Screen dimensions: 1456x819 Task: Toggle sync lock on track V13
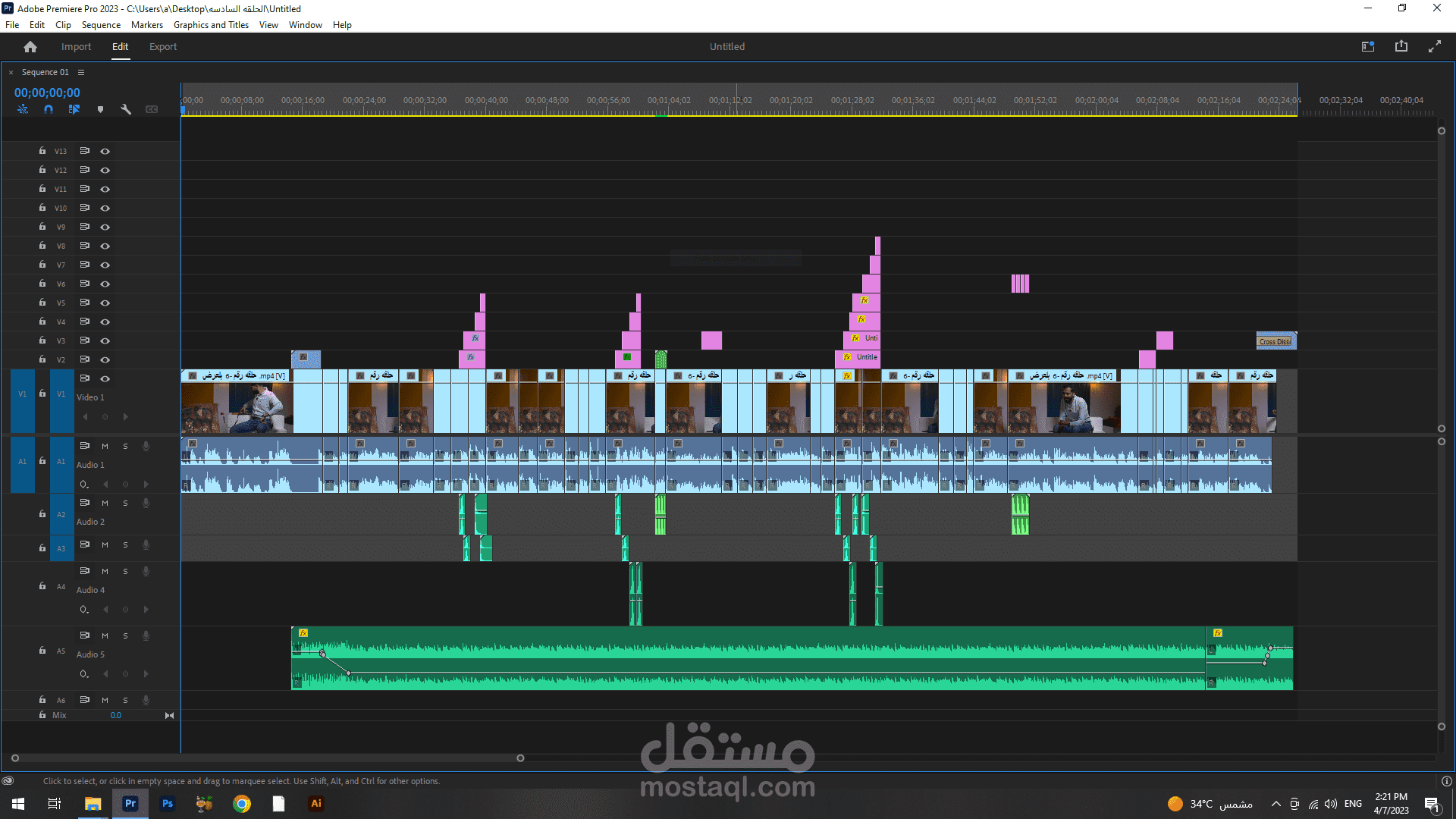click(85, 151)
